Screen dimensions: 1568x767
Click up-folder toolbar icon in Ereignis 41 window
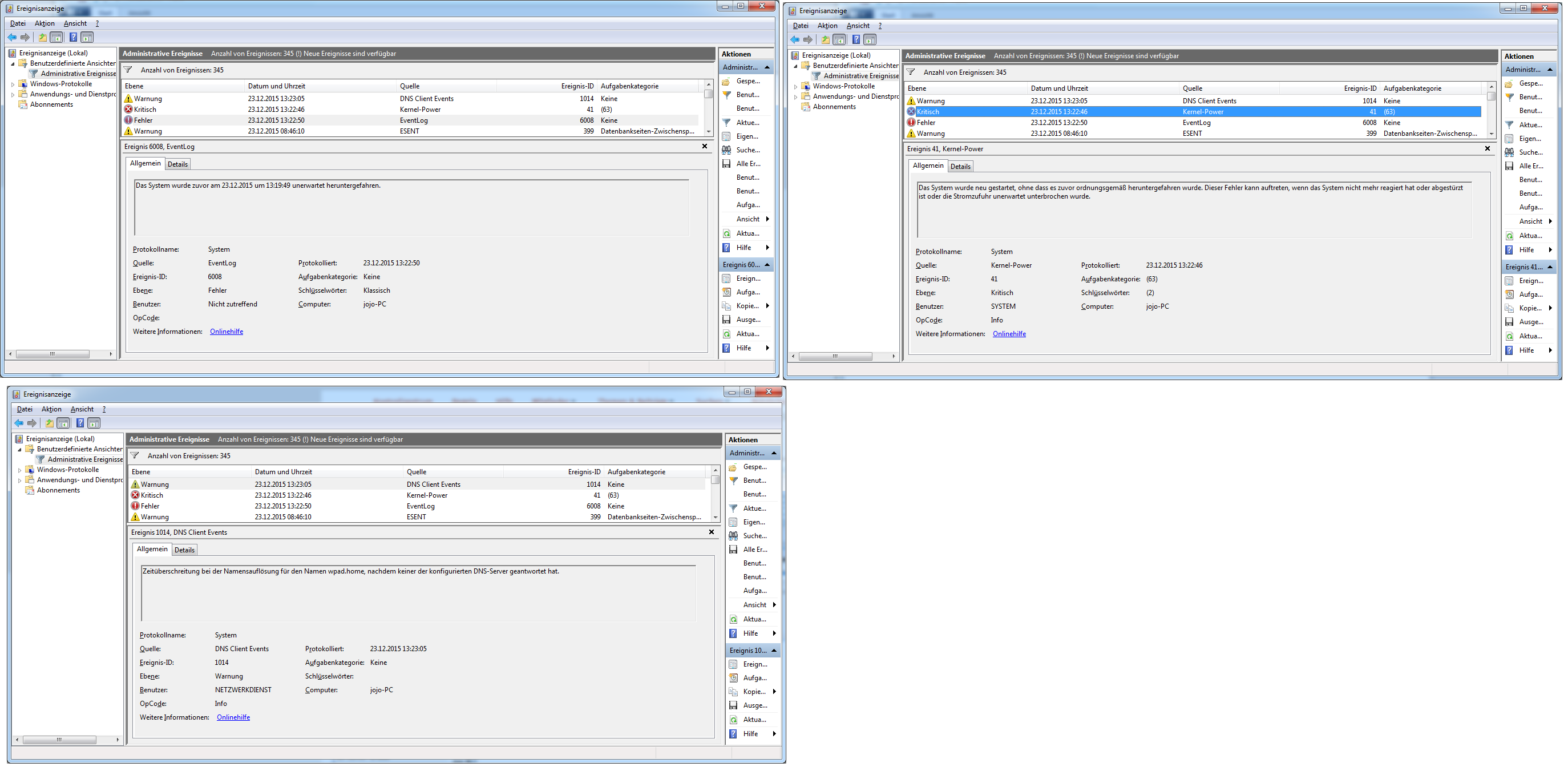(x=825, y=39)
